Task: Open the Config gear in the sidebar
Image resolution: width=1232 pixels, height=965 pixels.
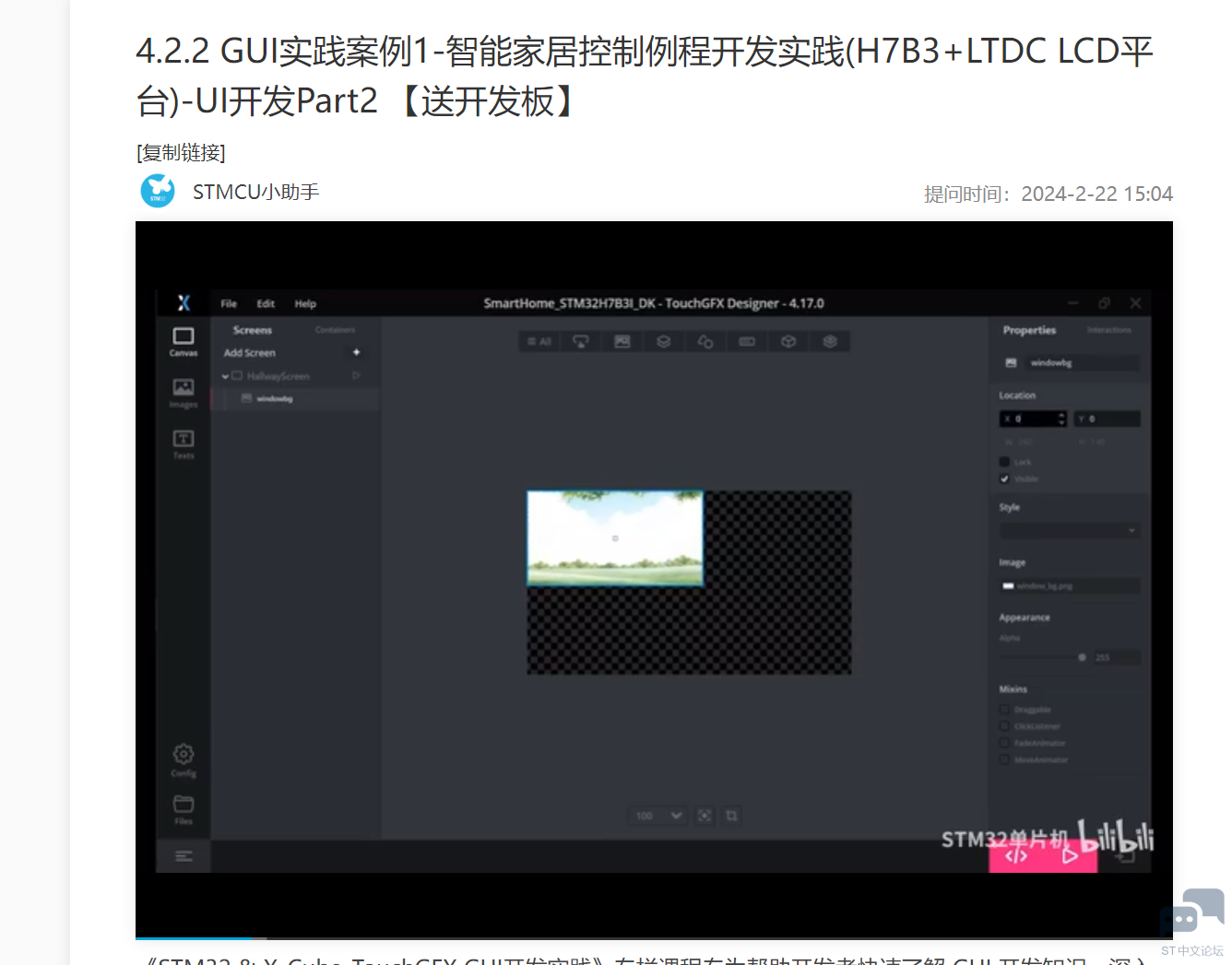Action: (184, 760)
